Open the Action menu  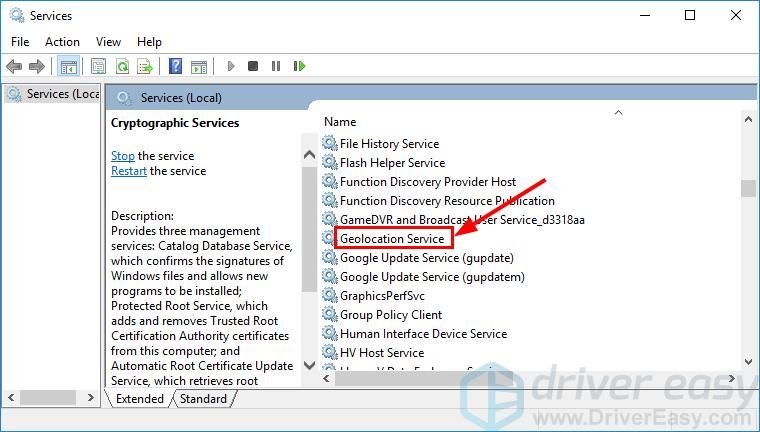(x=62, y=41)
